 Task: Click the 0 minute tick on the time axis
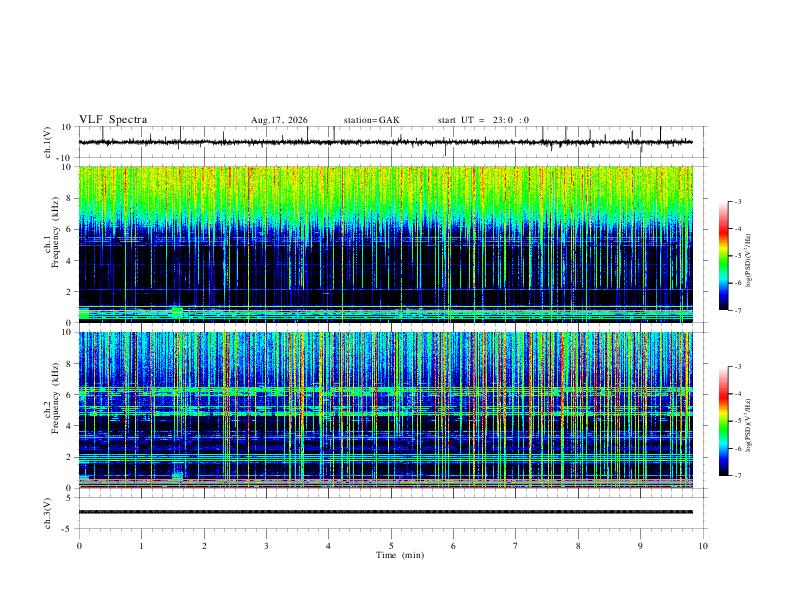click(79, 546)
